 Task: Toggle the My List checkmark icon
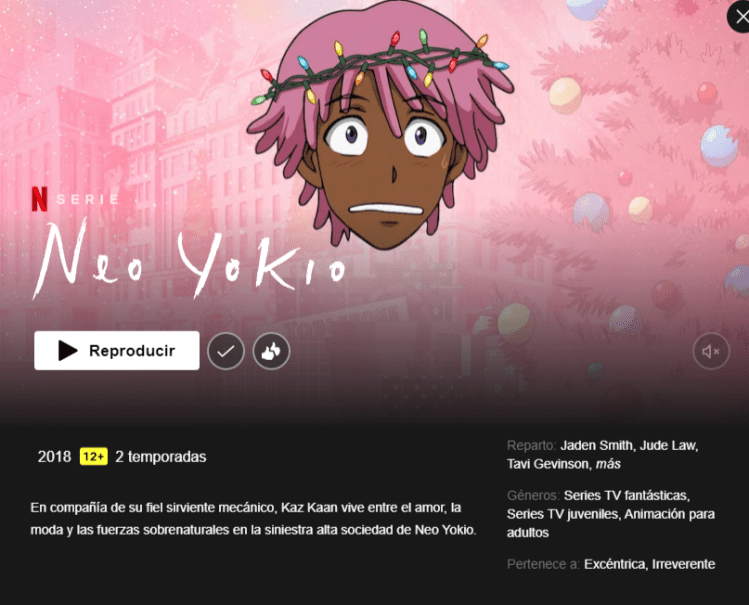(x=225, y=351)
